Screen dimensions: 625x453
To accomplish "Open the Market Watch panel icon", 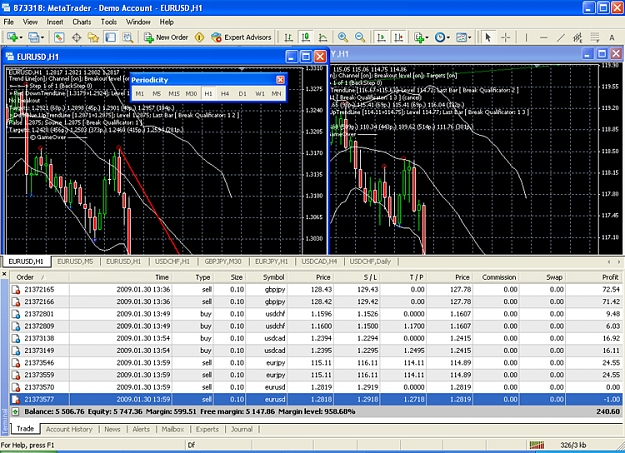I will [59, 37].
